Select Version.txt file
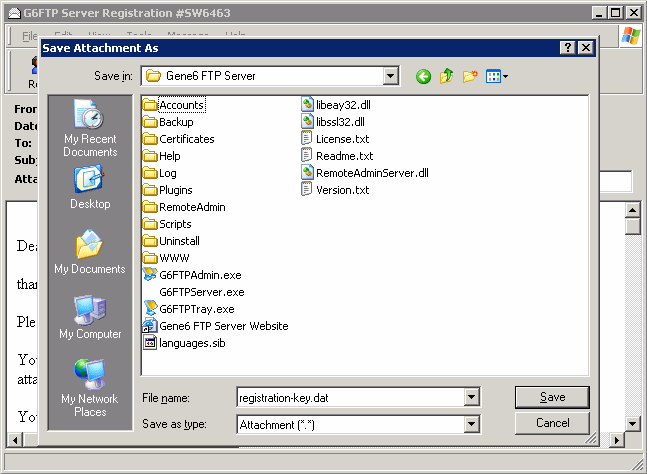This screenshot has height=474, width=647. pyautogui.click(x=335, y=190)
